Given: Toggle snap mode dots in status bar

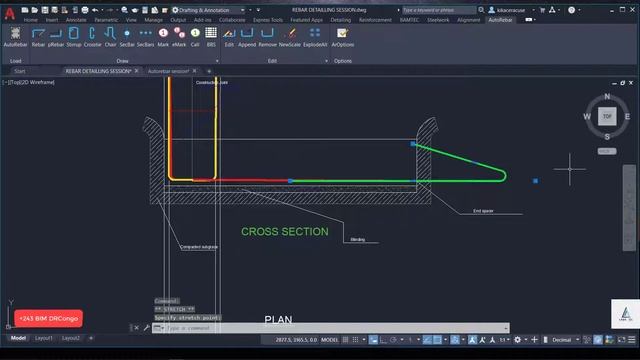Looking at the screenshot, I should point(356,340).
